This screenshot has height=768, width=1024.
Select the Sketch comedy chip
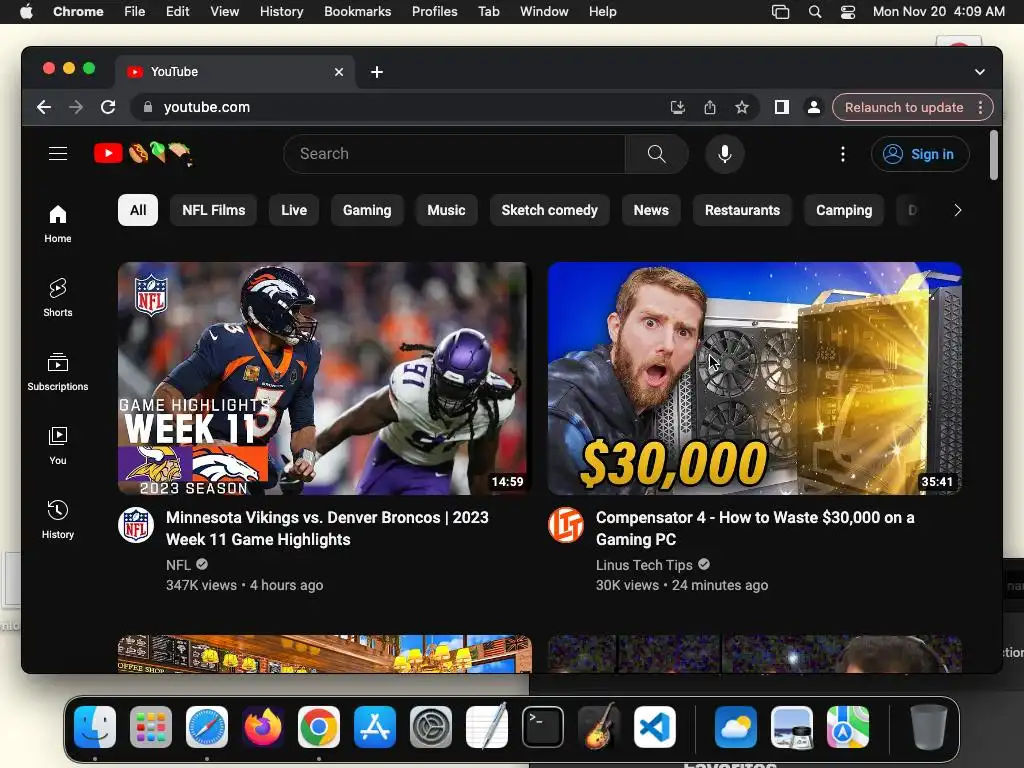pos(549,210)
